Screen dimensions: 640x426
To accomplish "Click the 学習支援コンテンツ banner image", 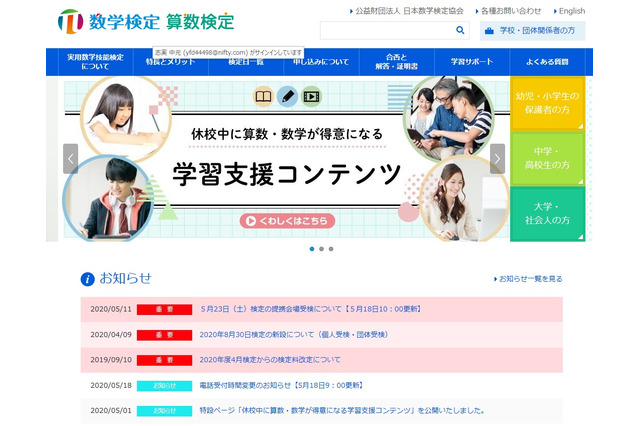I will (287, 159).
